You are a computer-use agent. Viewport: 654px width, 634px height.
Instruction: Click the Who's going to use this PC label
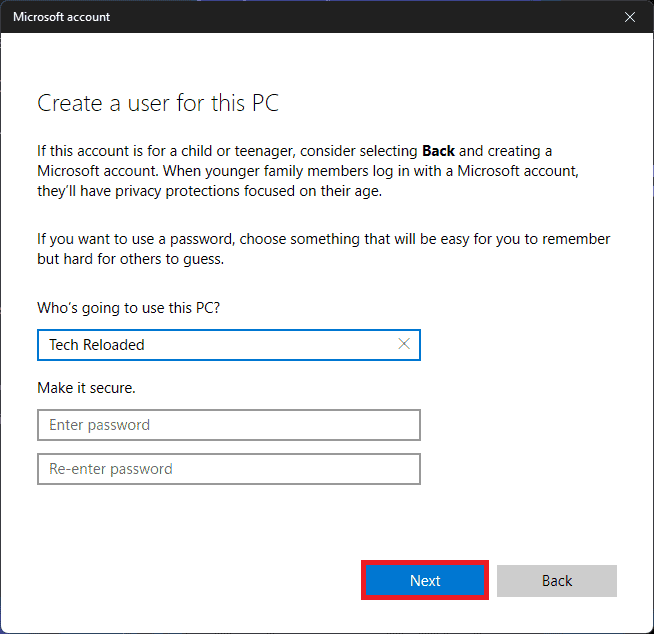pyautogui.click(x=128, y=307)
